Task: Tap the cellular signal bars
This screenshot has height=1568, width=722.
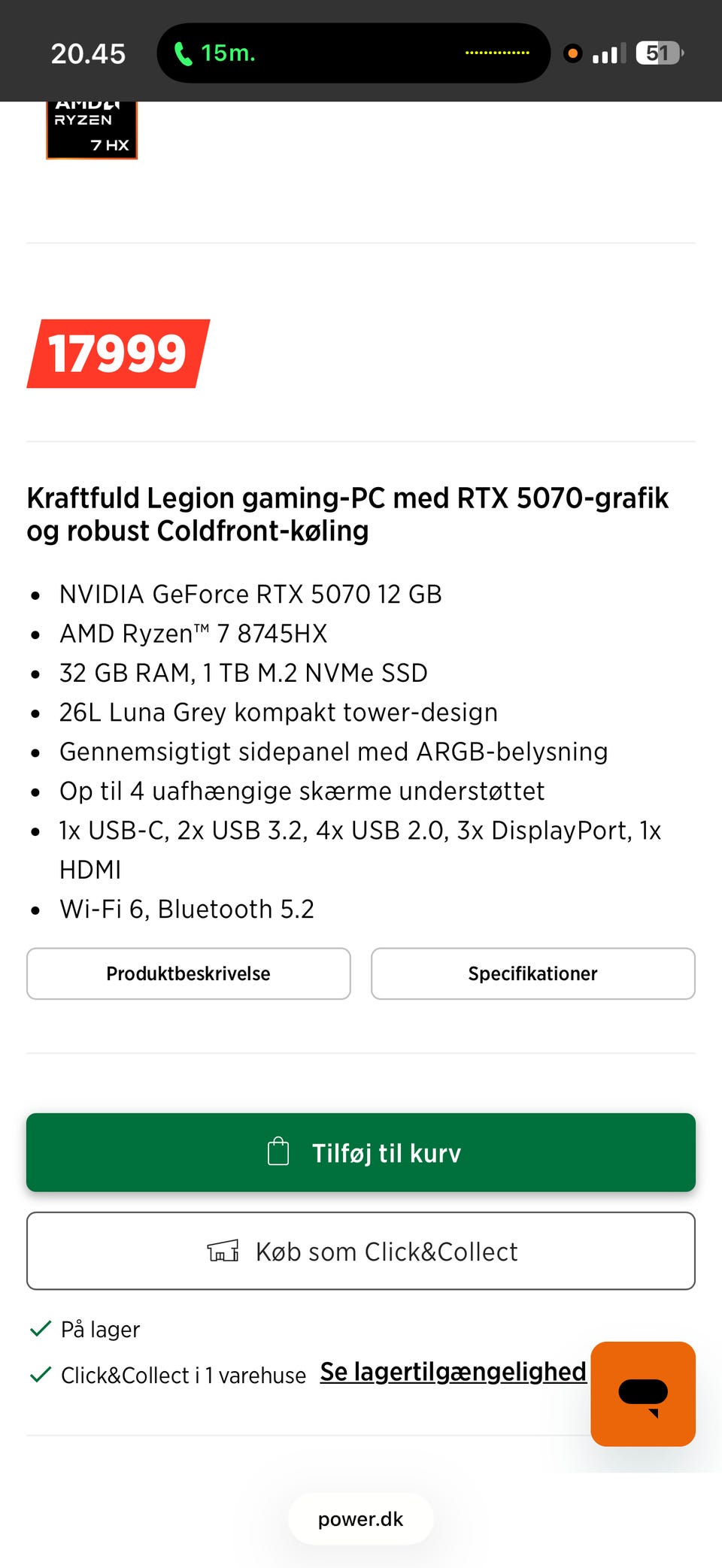Action: coord(608,54)
